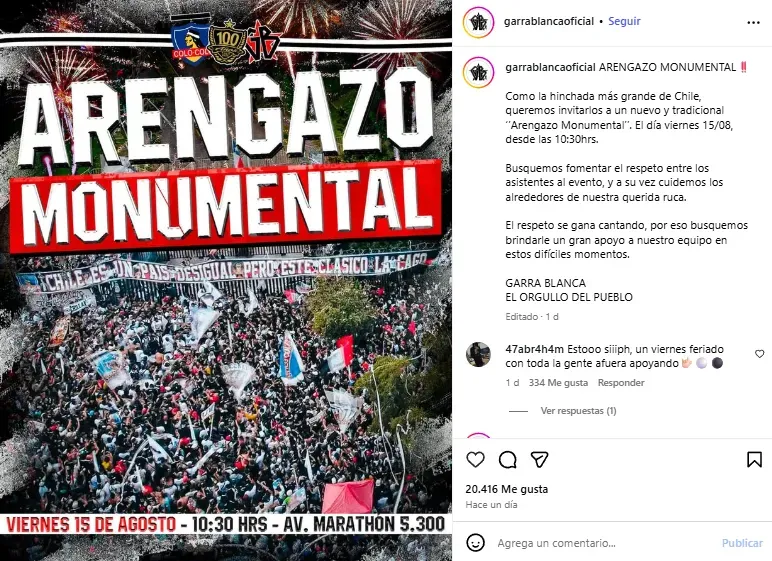Save the post with the bookmark icon
Viewport: 772px width, 561px height.
(x=754, y=460)
